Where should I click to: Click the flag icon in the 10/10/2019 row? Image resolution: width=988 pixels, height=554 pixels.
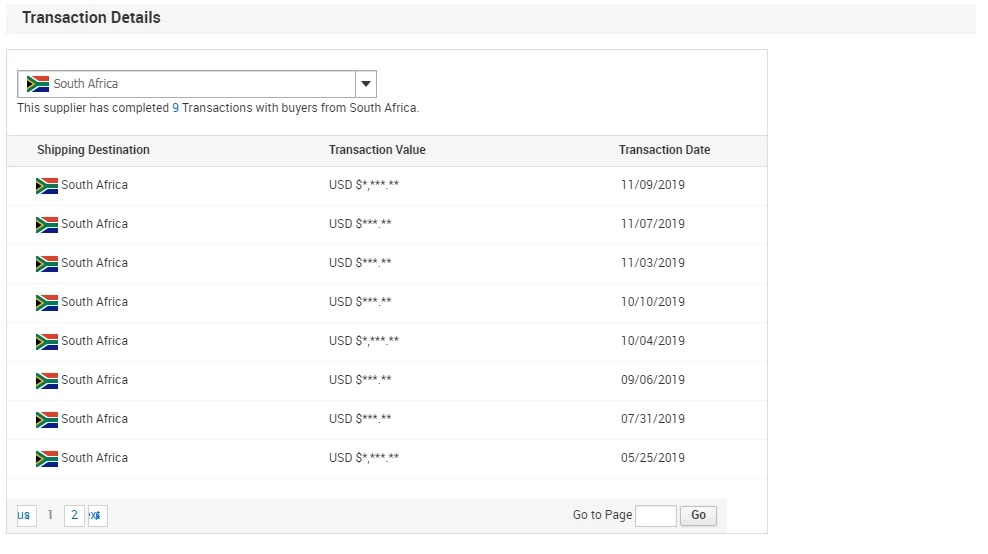47,302
